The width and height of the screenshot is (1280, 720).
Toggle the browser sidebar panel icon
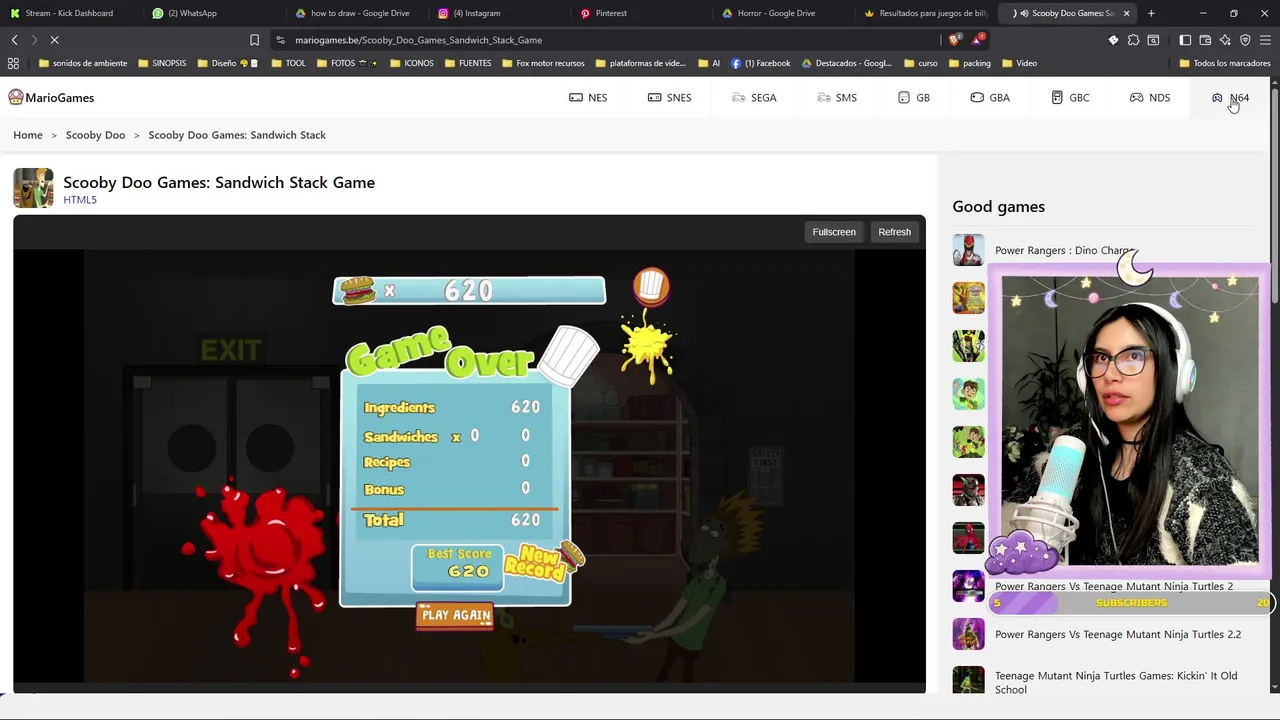(1185, 40)
